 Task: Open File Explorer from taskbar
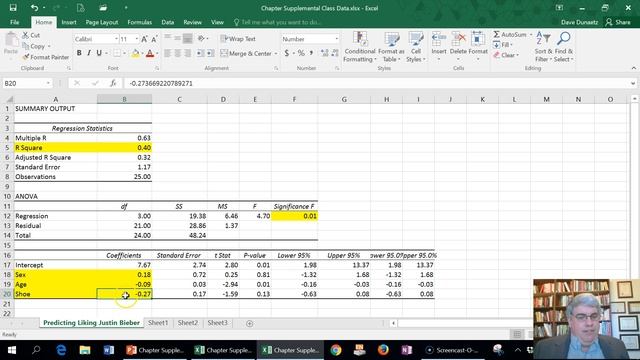[85, 350]
